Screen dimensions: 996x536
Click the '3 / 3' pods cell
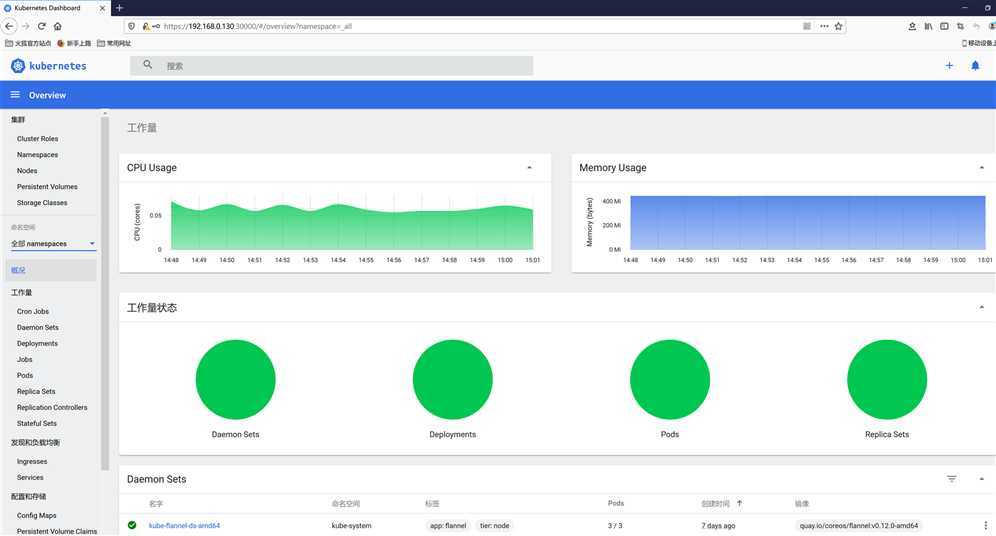tap(615, 525)
